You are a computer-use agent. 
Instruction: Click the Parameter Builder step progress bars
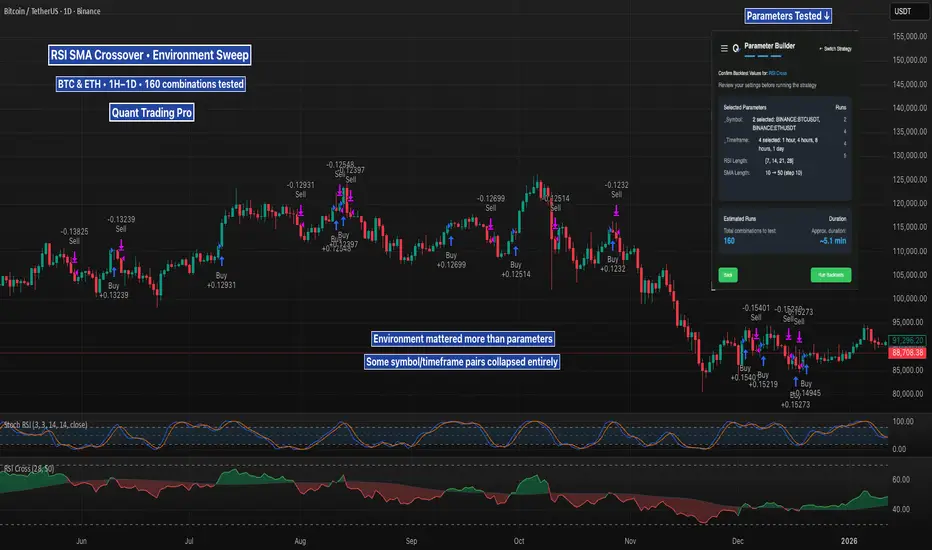tap(763, 56)
